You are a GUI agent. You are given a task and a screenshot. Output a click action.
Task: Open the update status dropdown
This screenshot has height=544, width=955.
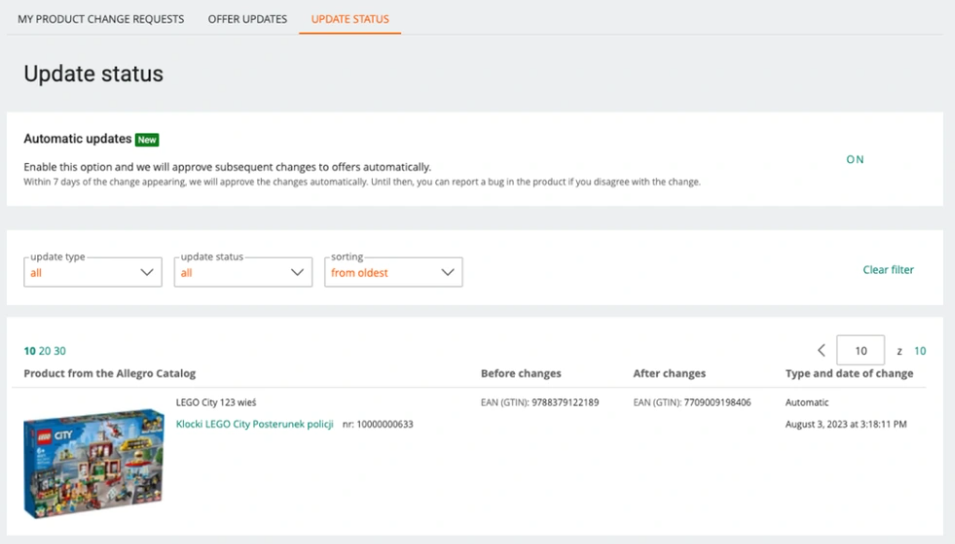(243, 272)
